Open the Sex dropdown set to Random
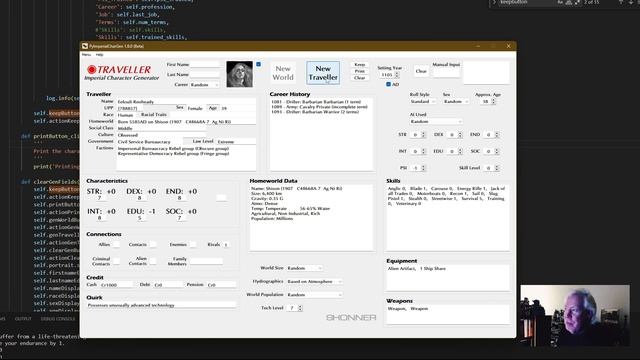 [x=456, y=101]
